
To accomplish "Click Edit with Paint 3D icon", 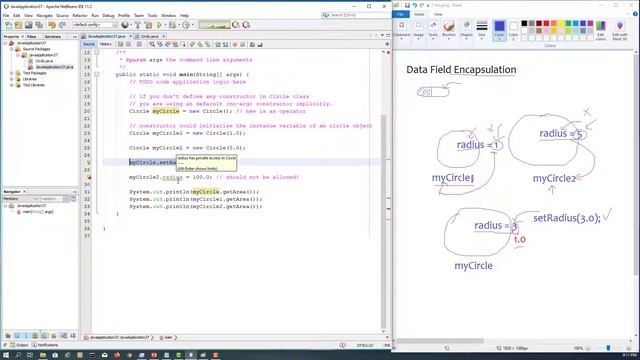I will [620, 31].
